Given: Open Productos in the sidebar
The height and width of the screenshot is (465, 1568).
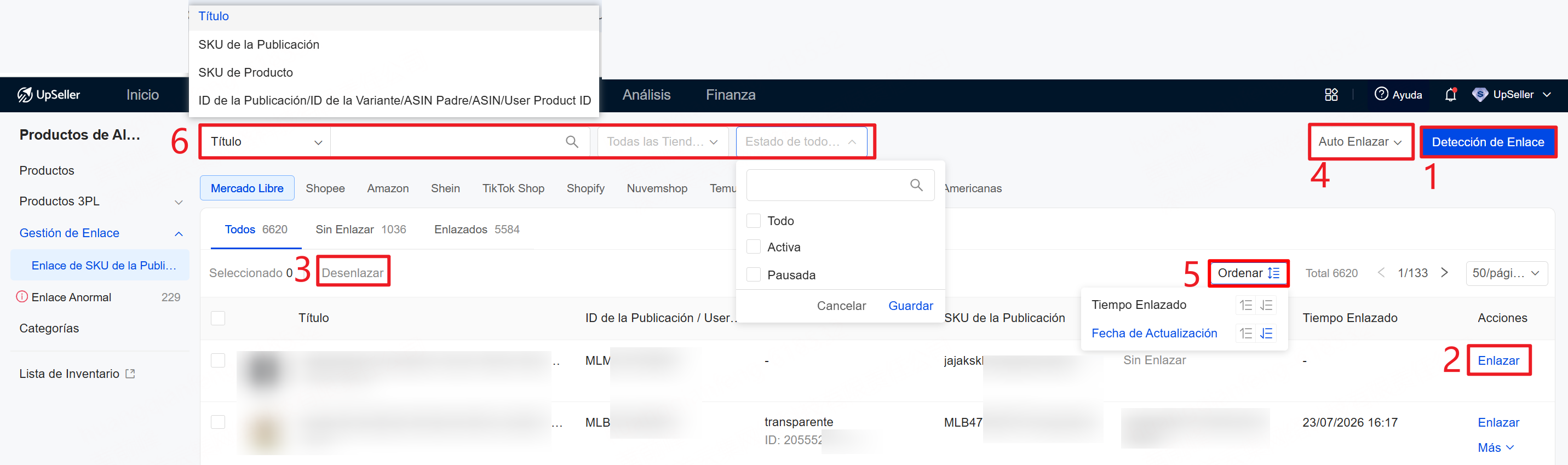Looking at the screenshot, I should [47, 171].
